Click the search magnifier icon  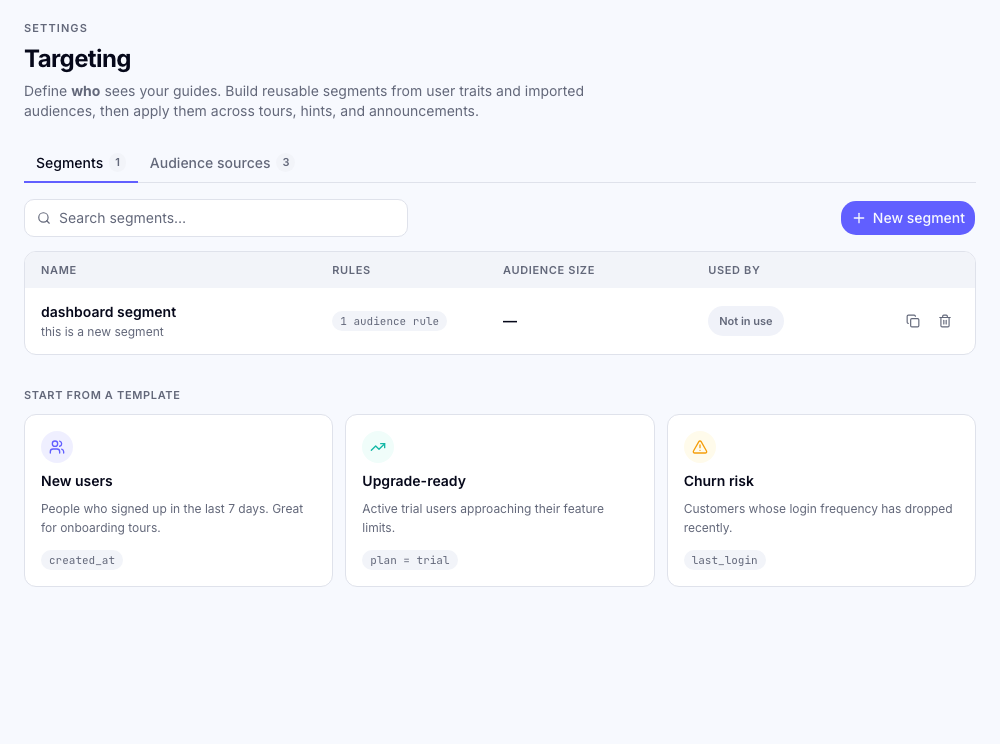click(44, 218)
